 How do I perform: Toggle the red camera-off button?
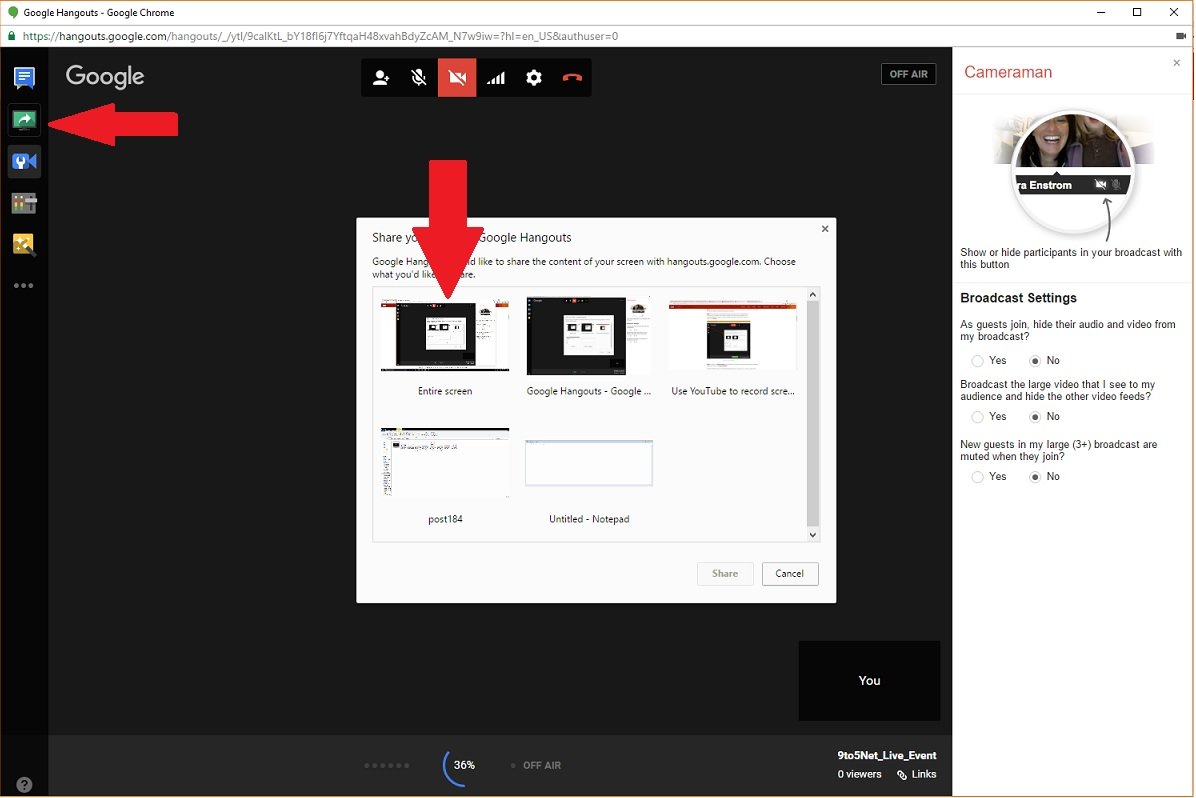457,78
